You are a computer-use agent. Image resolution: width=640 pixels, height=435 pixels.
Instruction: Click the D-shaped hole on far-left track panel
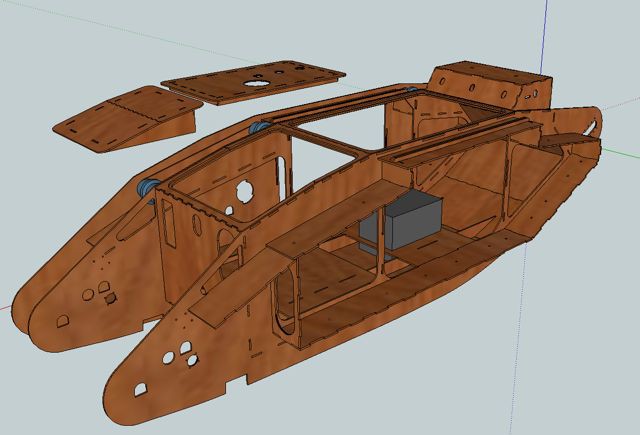pos(62,319)
